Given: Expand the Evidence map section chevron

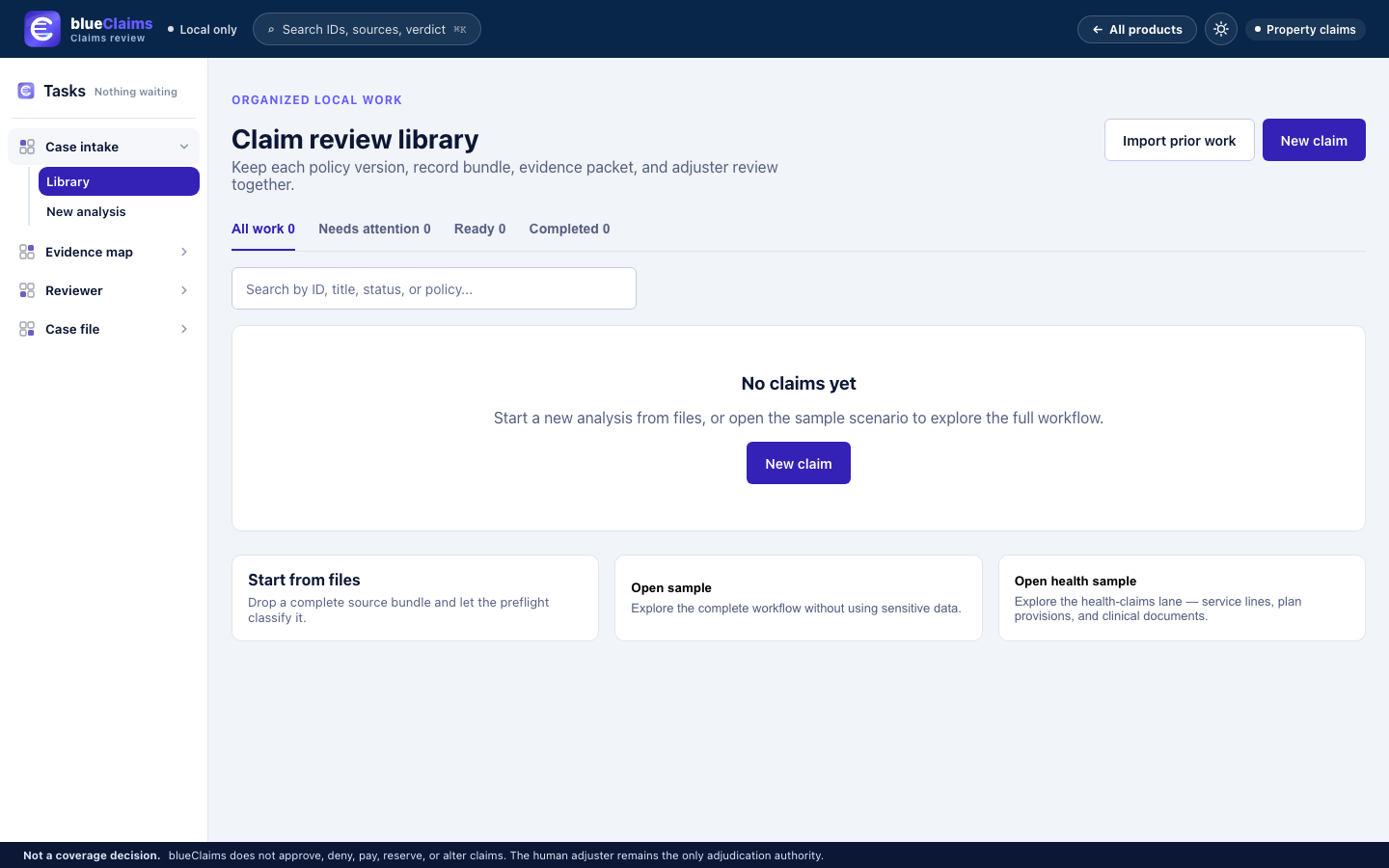Looking at the screenshot, I should click(184, 252).
